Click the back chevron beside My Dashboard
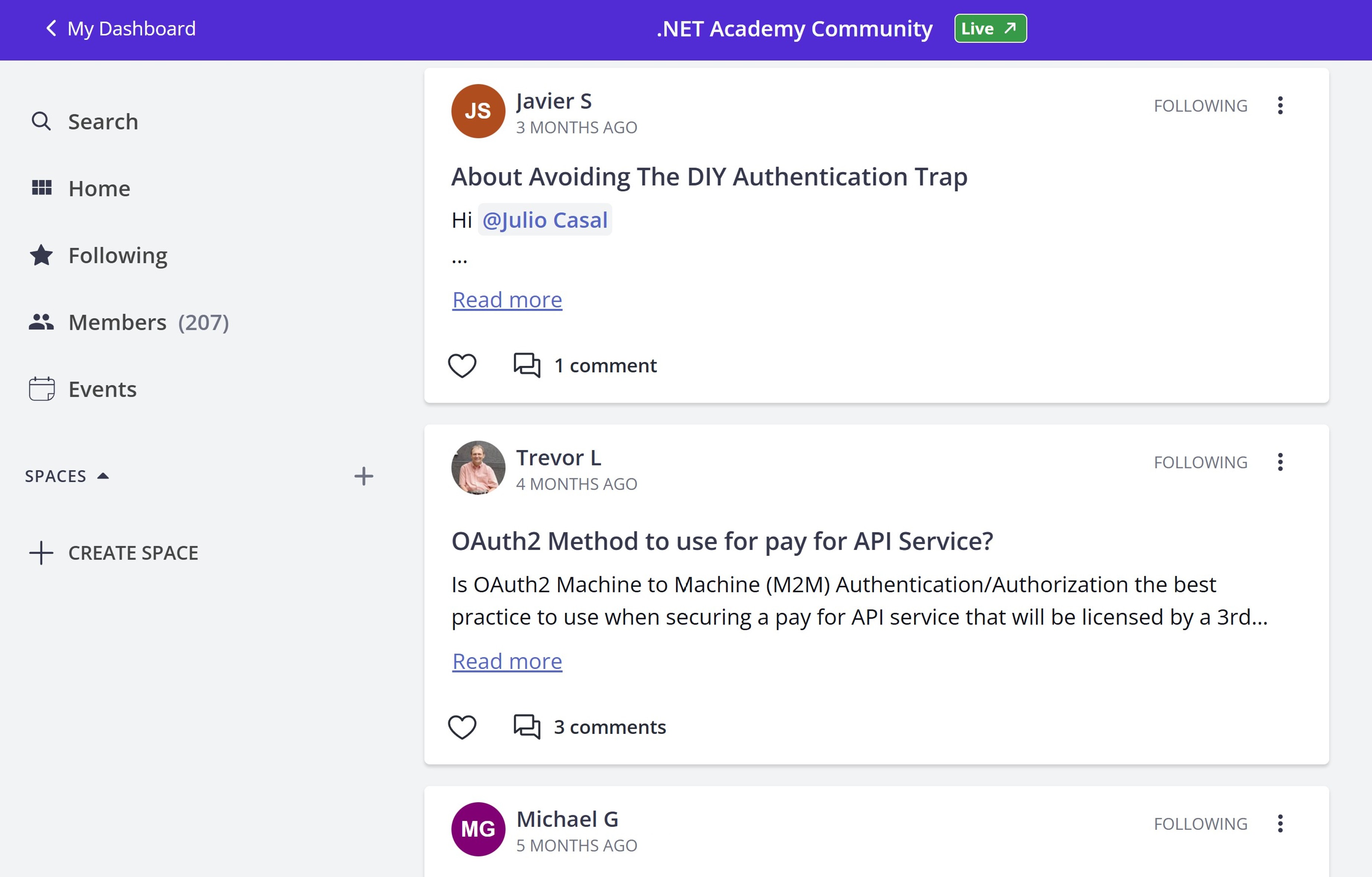1372x877 pixels. 51,29
